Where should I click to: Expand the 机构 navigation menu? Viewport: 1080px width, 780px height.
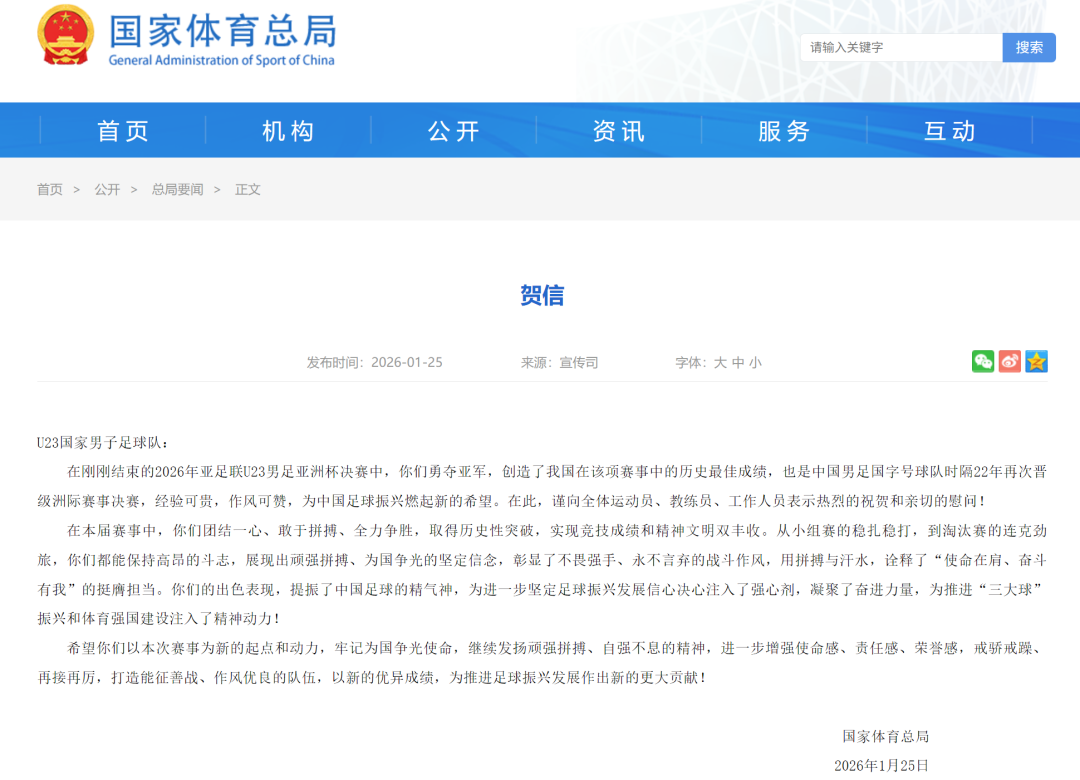click(x=288, y=130)
